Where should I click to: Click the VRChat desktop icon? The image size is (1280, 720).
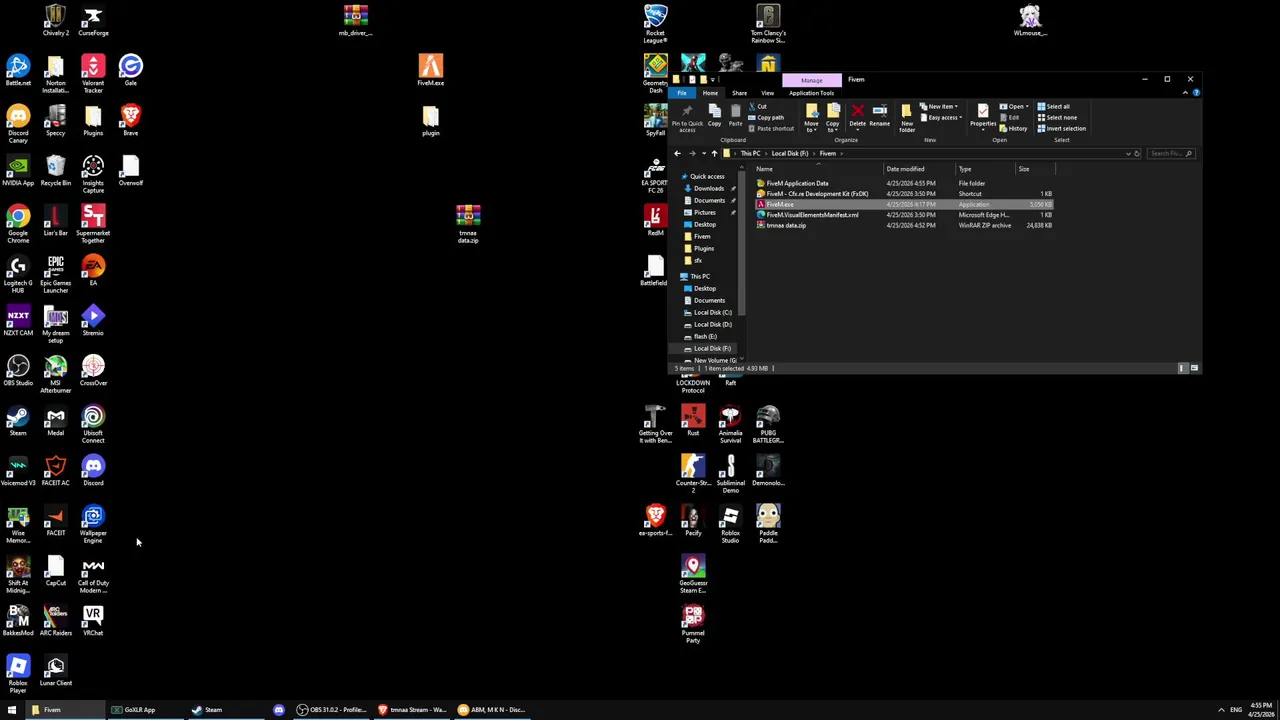point(93,621)
